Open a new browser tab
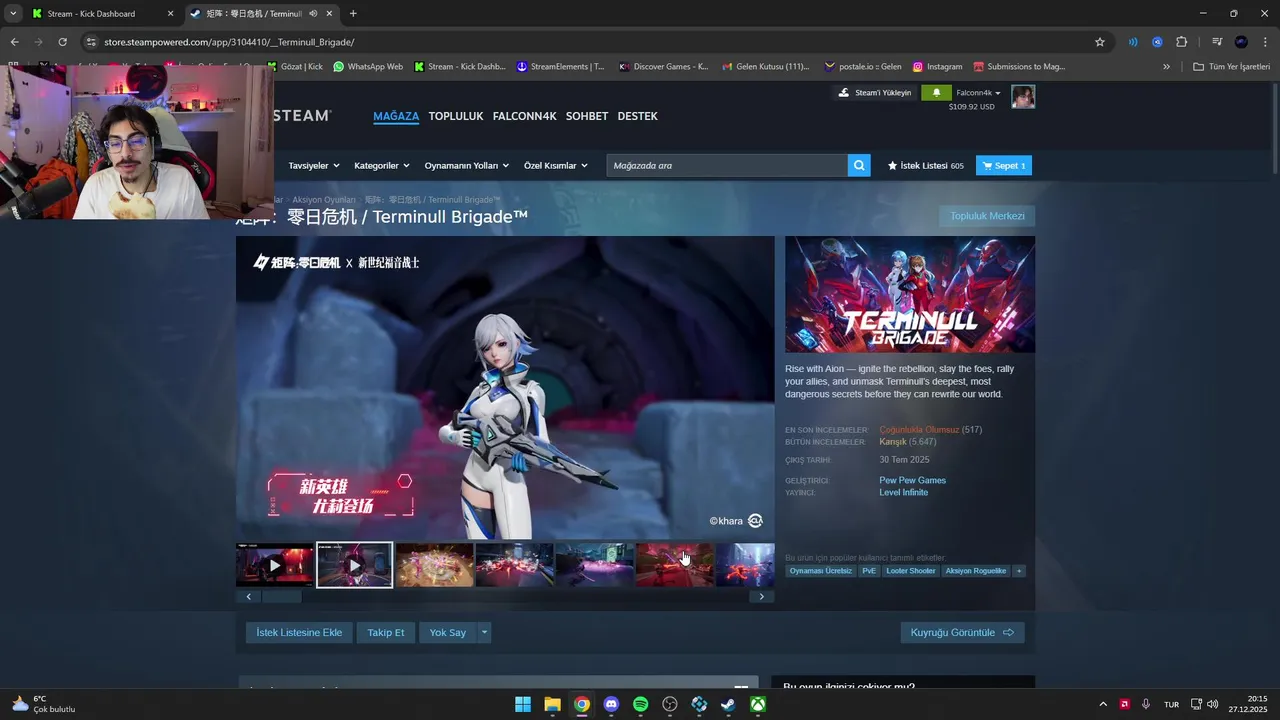 pyautogui.click(x=353, y=14)
